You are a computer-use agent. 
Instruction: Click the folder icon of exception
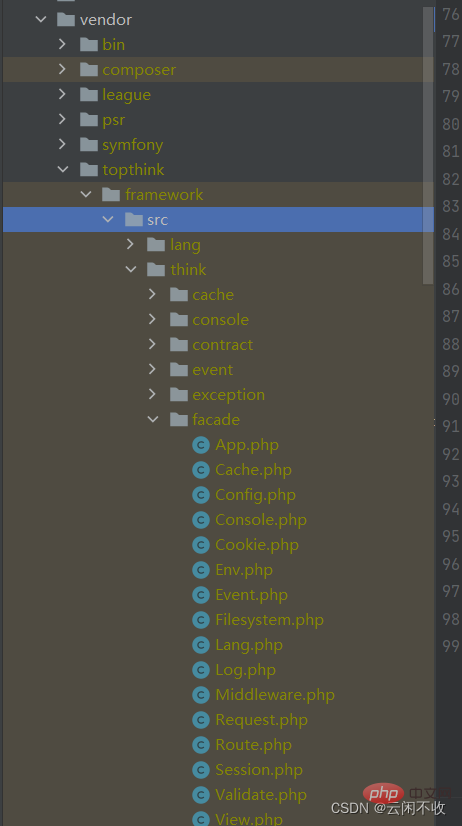(179, 394)
